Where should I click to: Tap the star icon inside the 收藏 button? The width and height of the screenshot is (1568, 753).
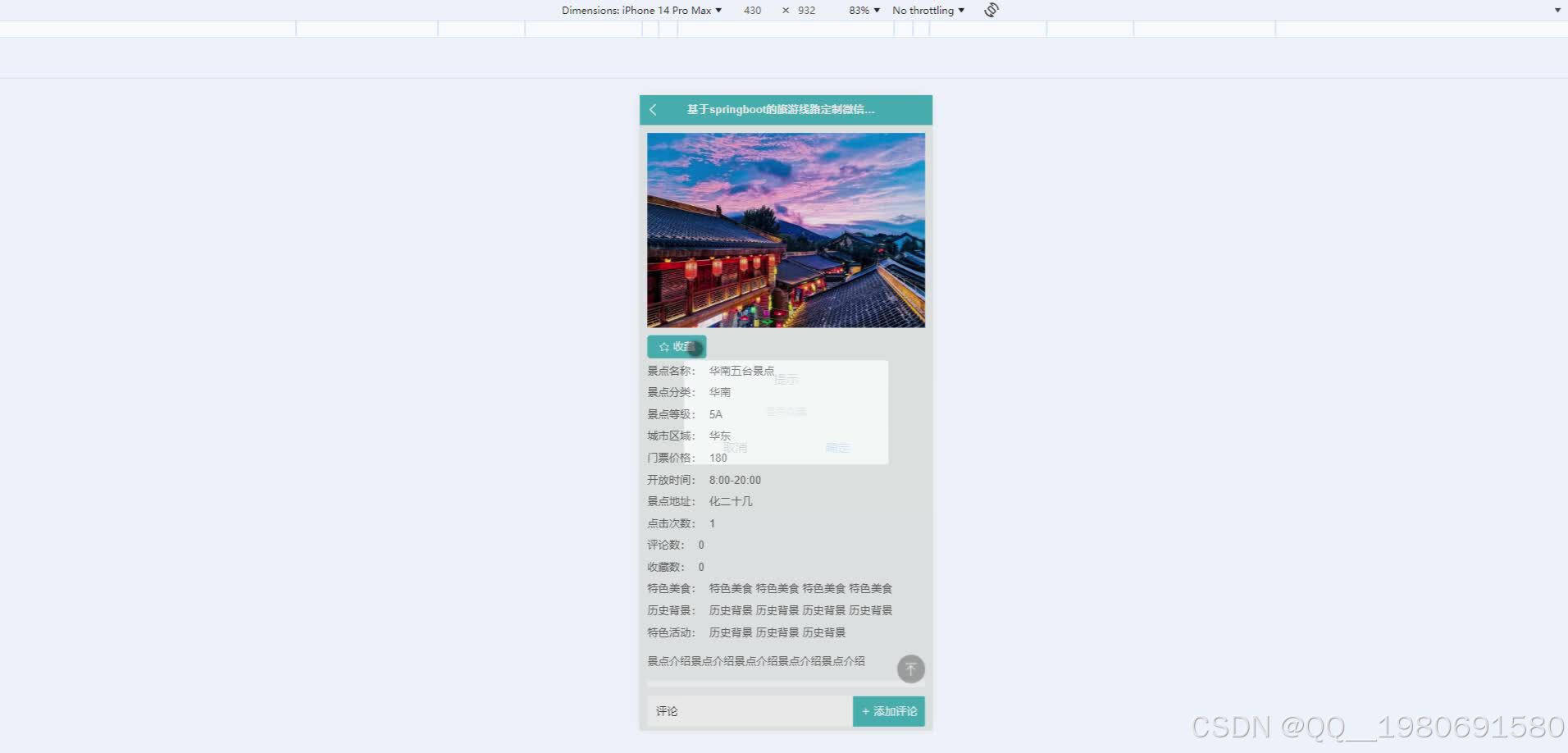(663, 346)
